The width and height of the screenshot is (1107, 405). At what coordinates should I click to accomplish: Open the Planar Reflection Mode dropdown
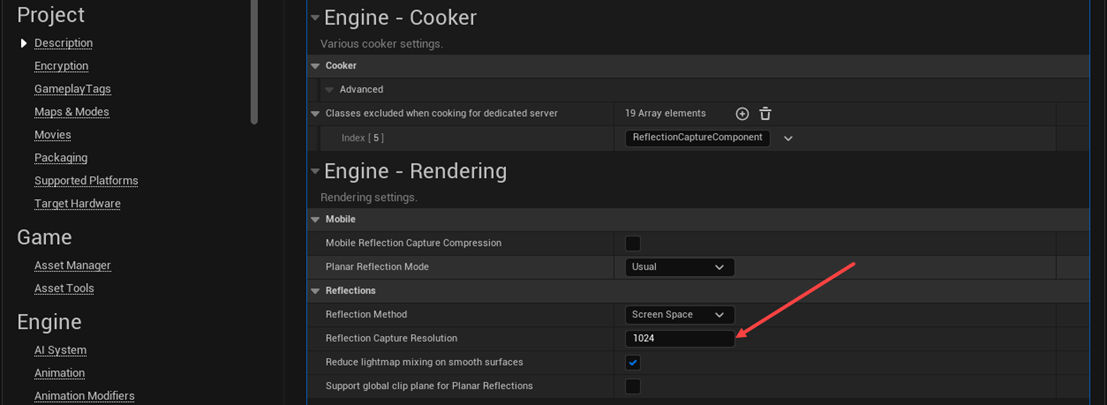679,267
